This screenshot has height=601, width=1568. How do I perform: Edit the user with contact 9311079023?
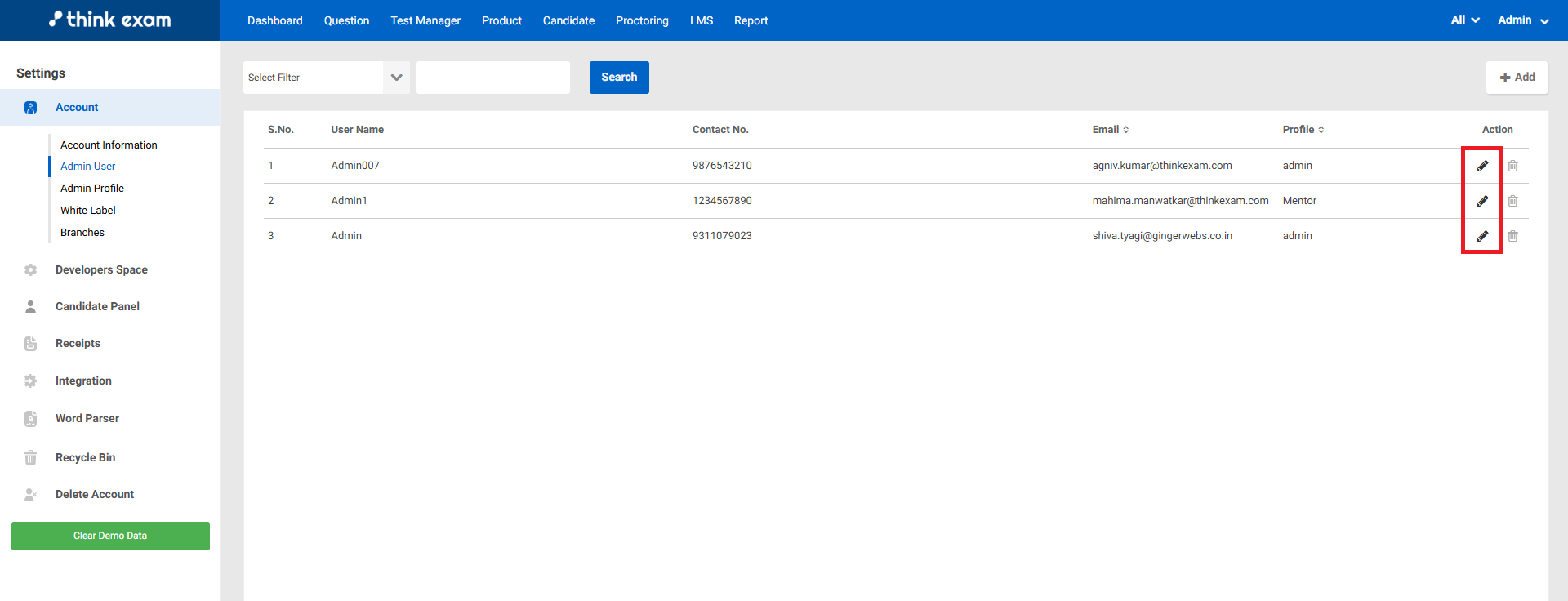pyautogui.click(x=1482, y=236)
